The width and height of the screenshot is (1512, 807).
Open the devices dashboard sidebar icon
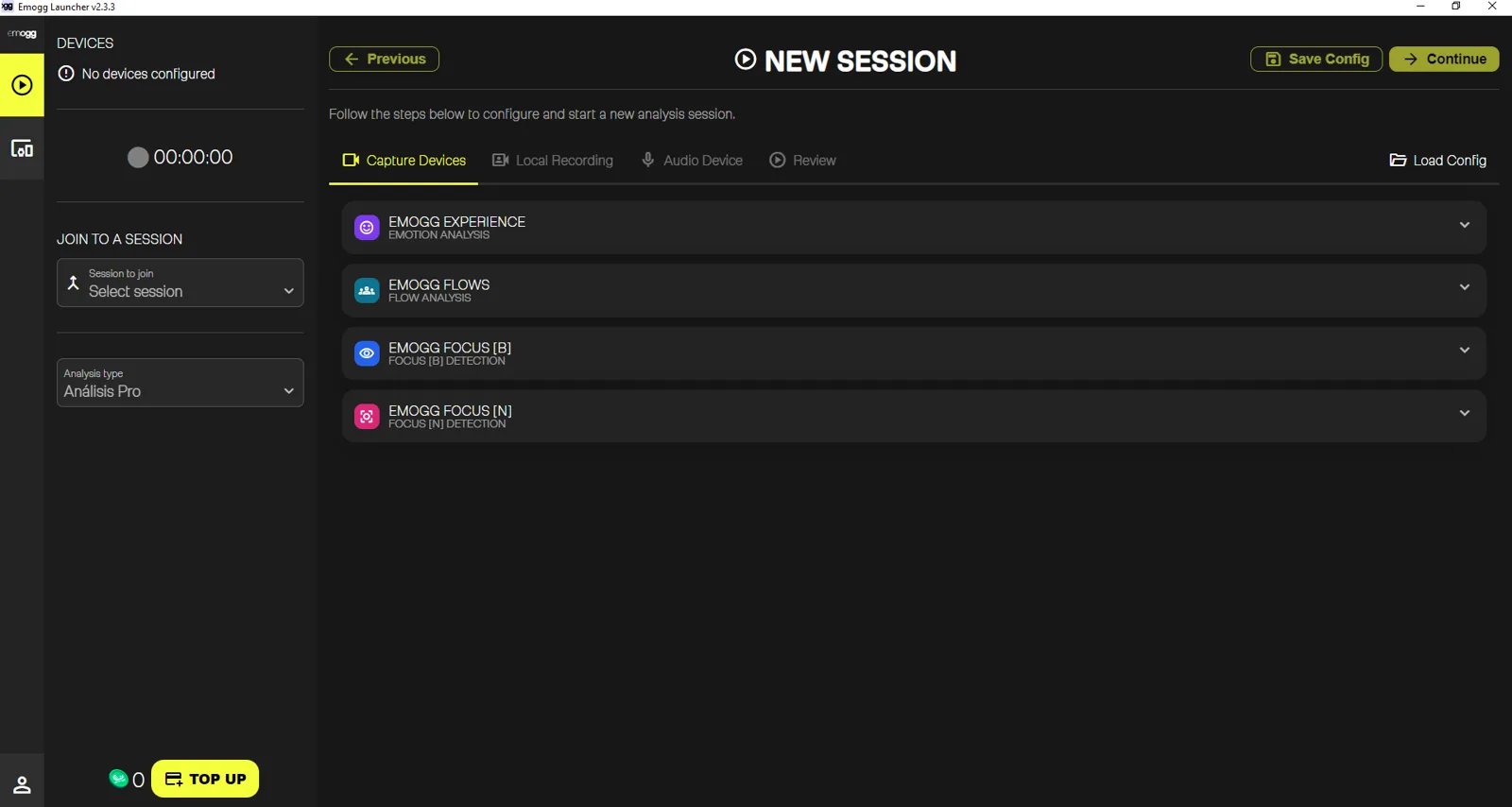pyautogui.click(x=22, y=148)
